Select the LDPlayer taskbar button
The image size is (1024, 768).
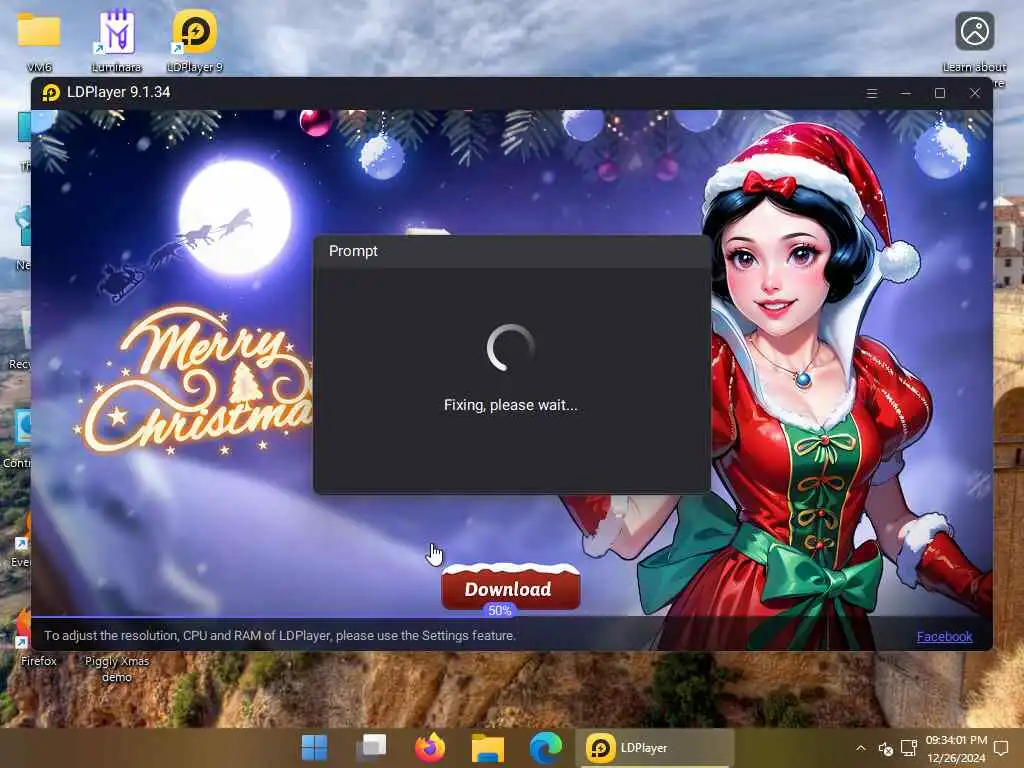(x=655, y=748)
